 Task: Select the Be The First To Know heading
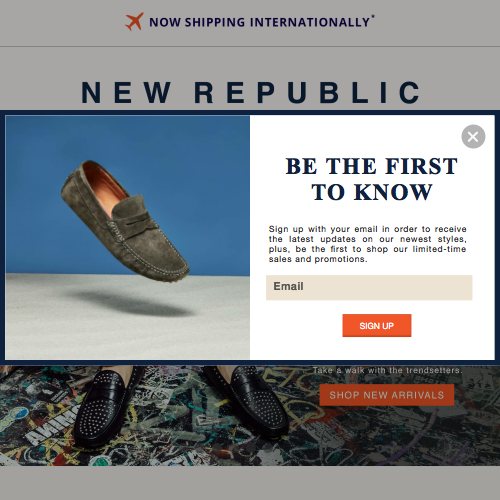point(372,179)
